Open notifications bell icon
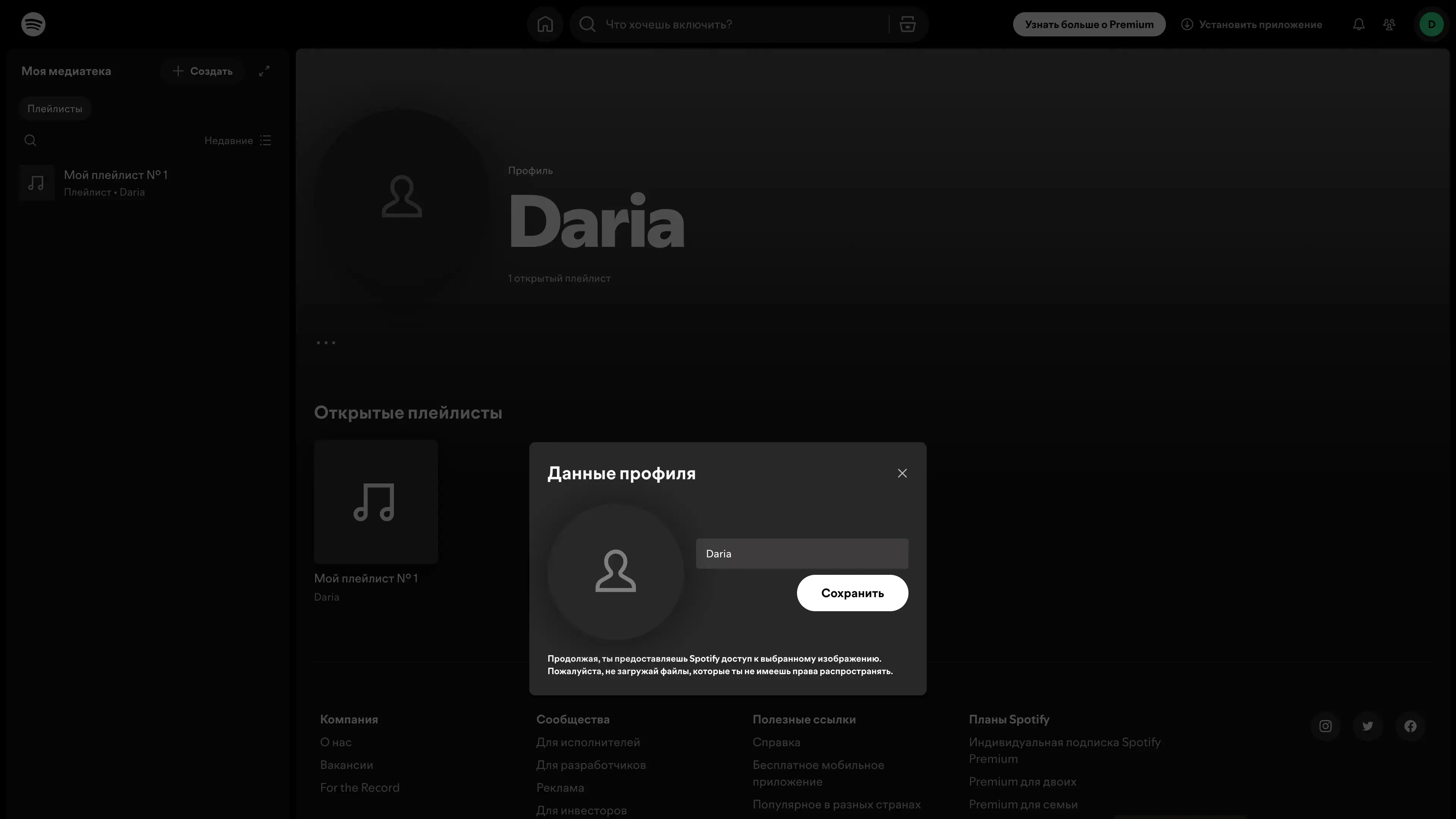1456x819 pixels. point(1358,24)
